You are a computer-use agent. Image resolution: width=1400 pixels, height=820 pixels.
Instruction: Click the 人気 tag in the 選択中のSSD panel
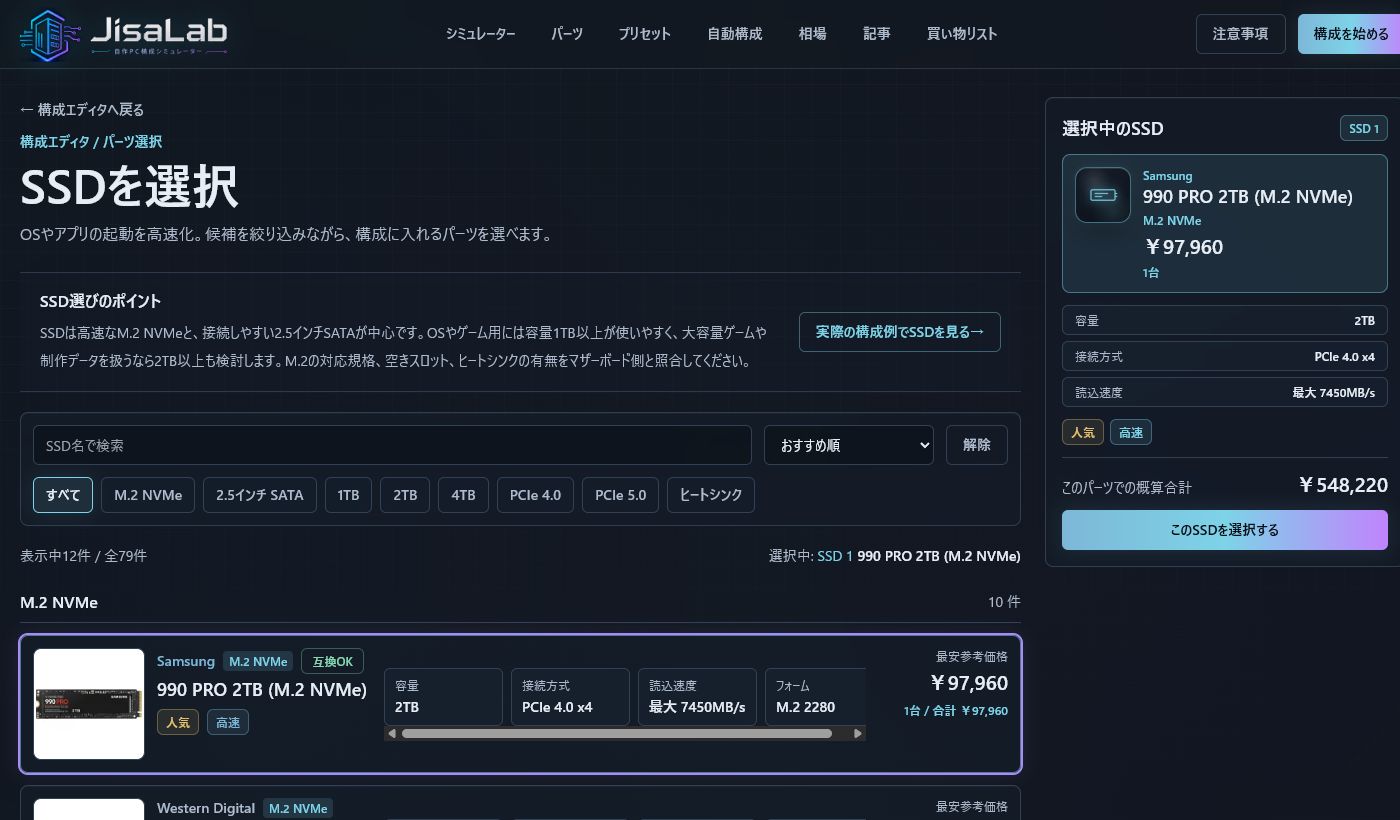click(1083, 432)
